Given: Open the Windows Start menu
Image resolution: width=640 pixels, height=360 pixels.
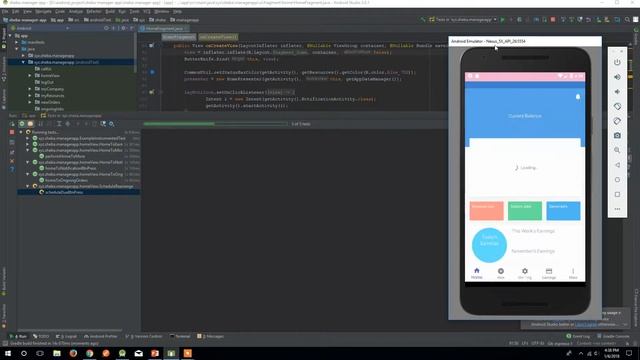Looking at the screenshot, I should [8, 353].
